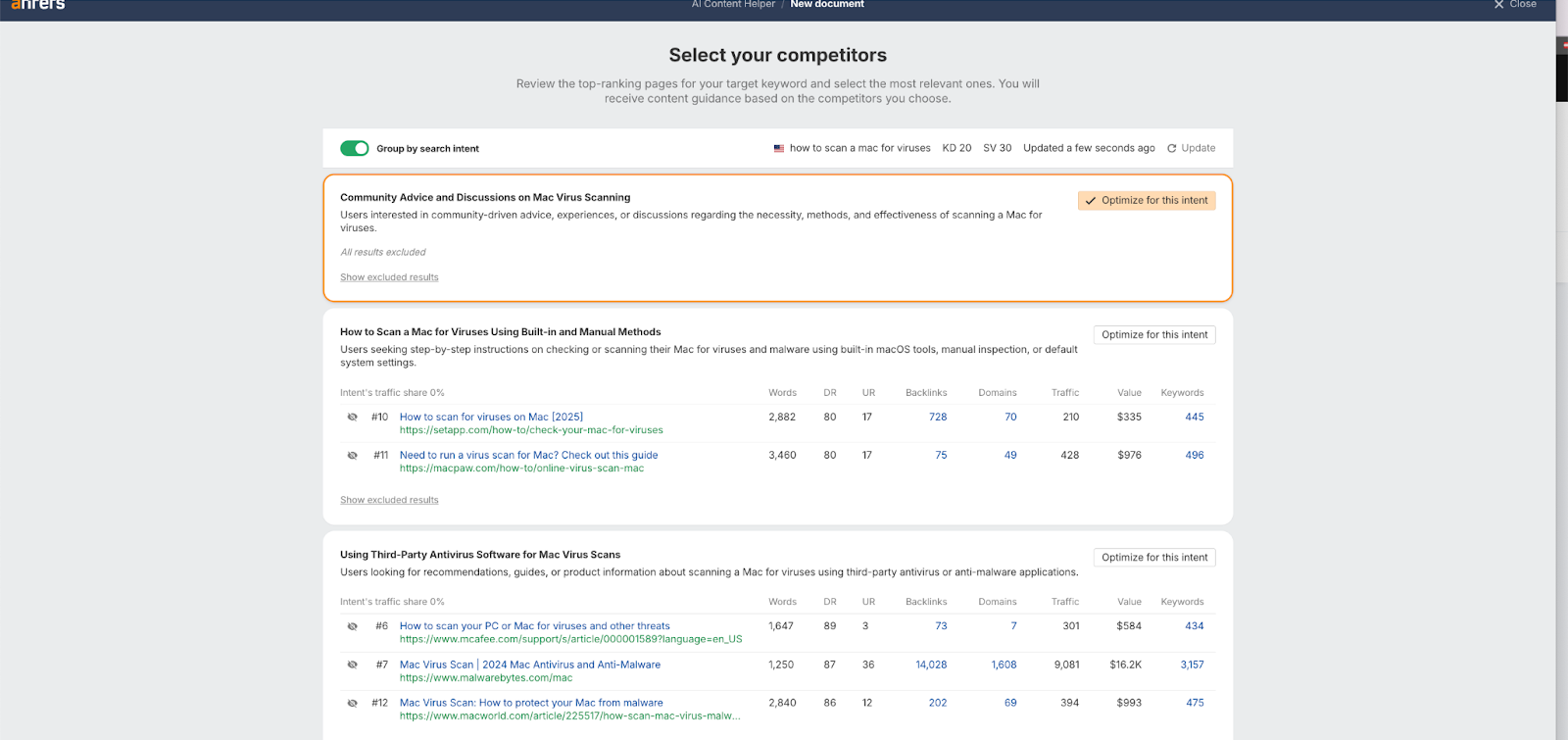This screenshot has height=740, width=1568.
Task: Click Optimize for this intent for Third-Party Antivirus
Action: [1154, 557]
